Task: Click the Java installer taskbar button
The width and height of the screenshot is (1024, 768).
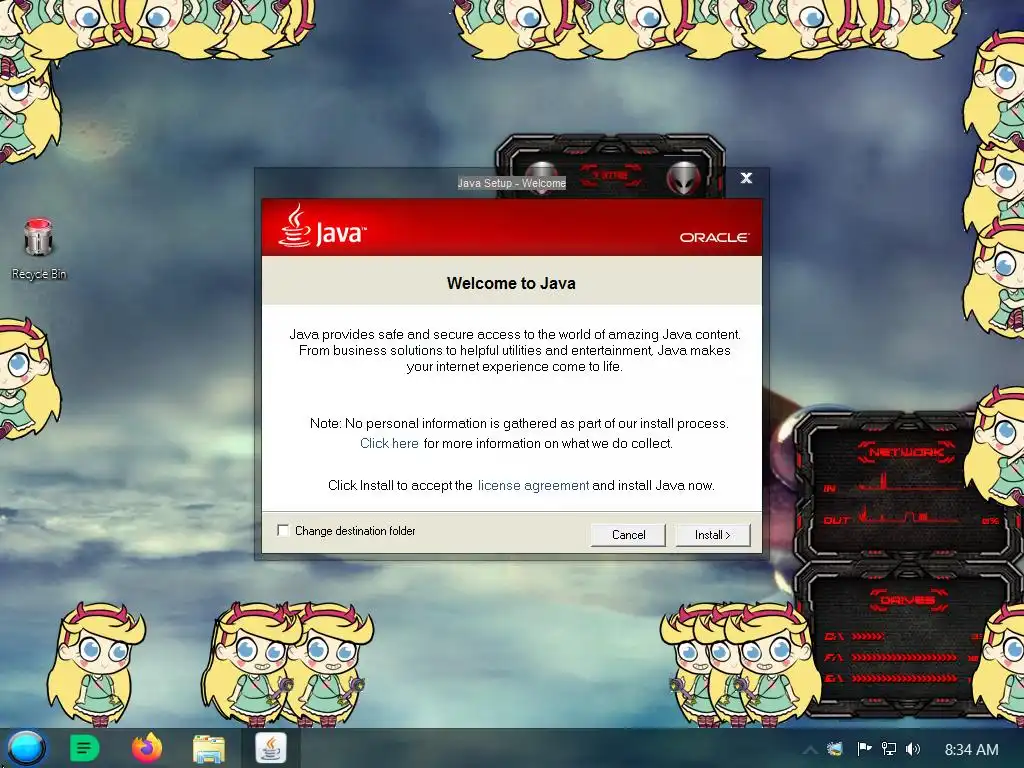Action: (271, 748)
